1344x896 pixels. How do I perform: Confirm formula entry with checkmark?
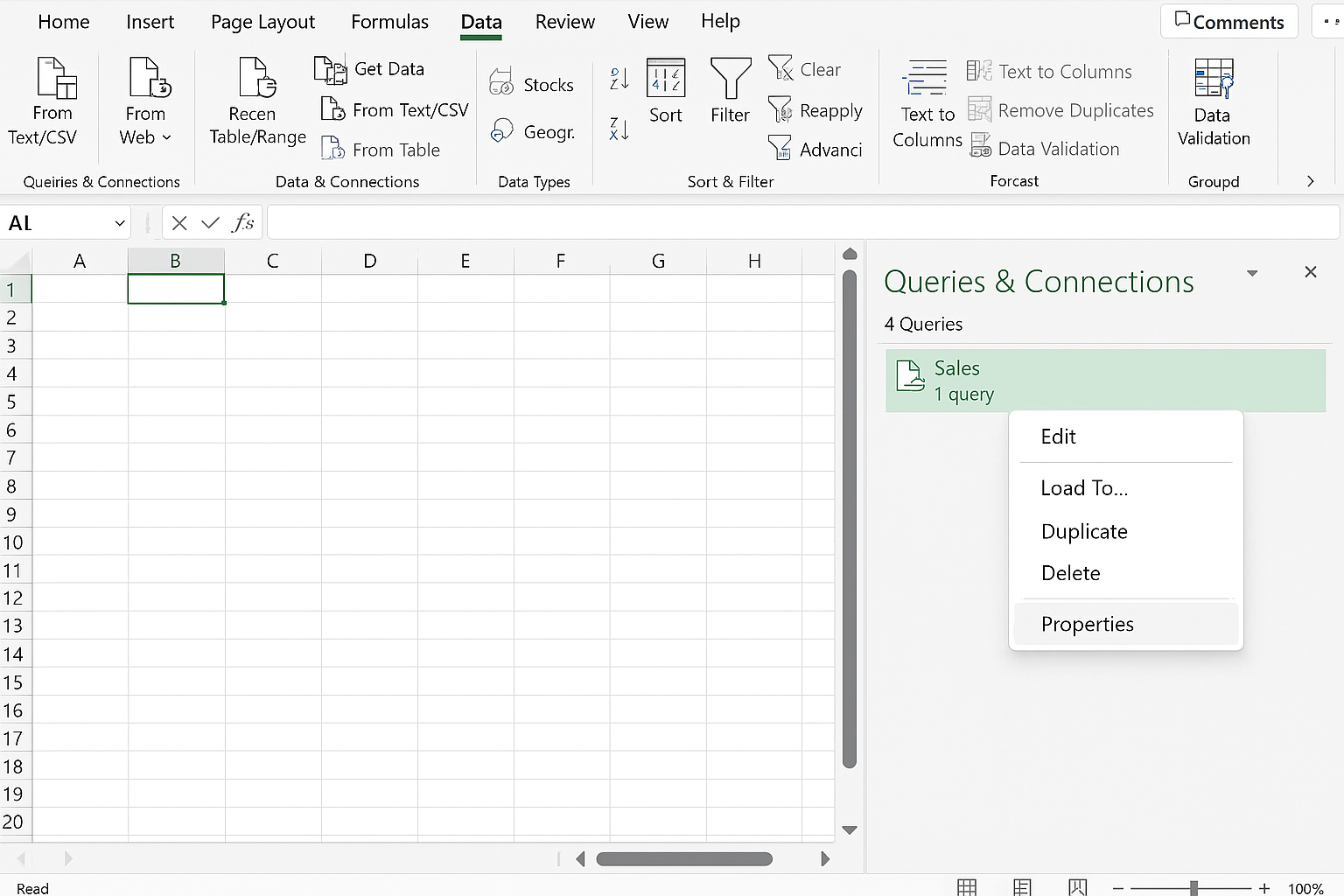pyautogui.click(x=210, y=223)
